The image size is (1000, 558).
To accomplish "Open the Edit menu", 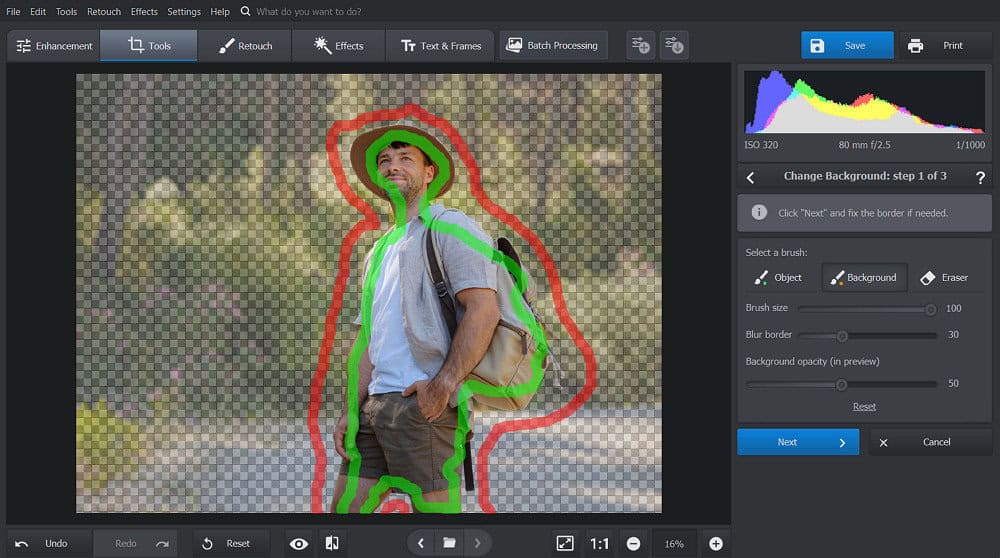I will click(x=38, y=11).
